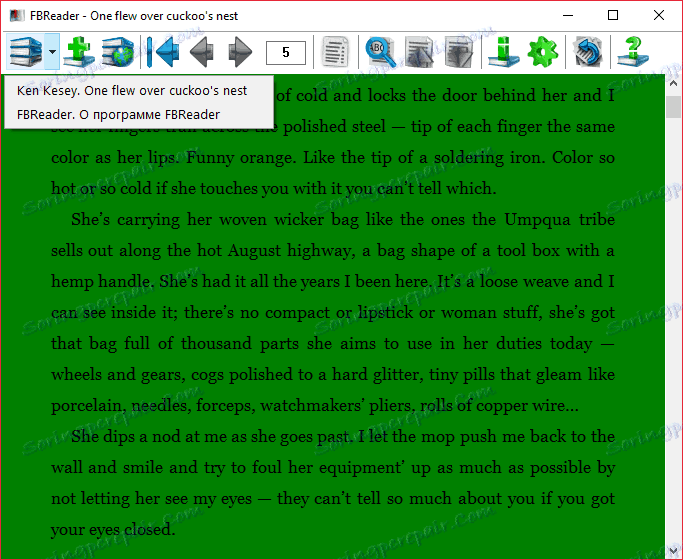The height and width of the screenshot is (560, 683).
Task: Close the FBReader window
Action: 659,16
